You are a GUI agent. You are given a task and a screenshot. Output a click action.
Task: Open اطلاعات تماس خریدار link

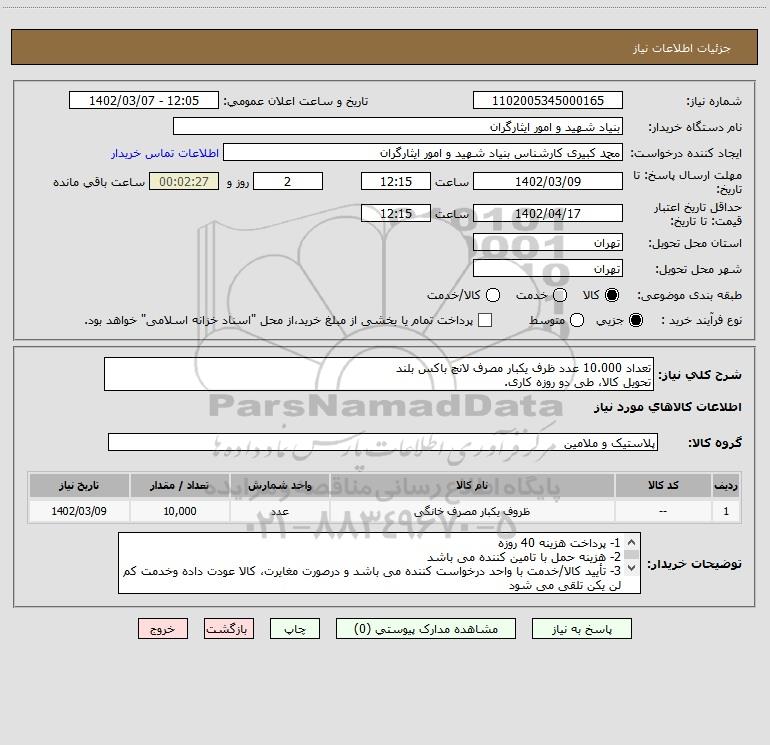pos(165,153)
